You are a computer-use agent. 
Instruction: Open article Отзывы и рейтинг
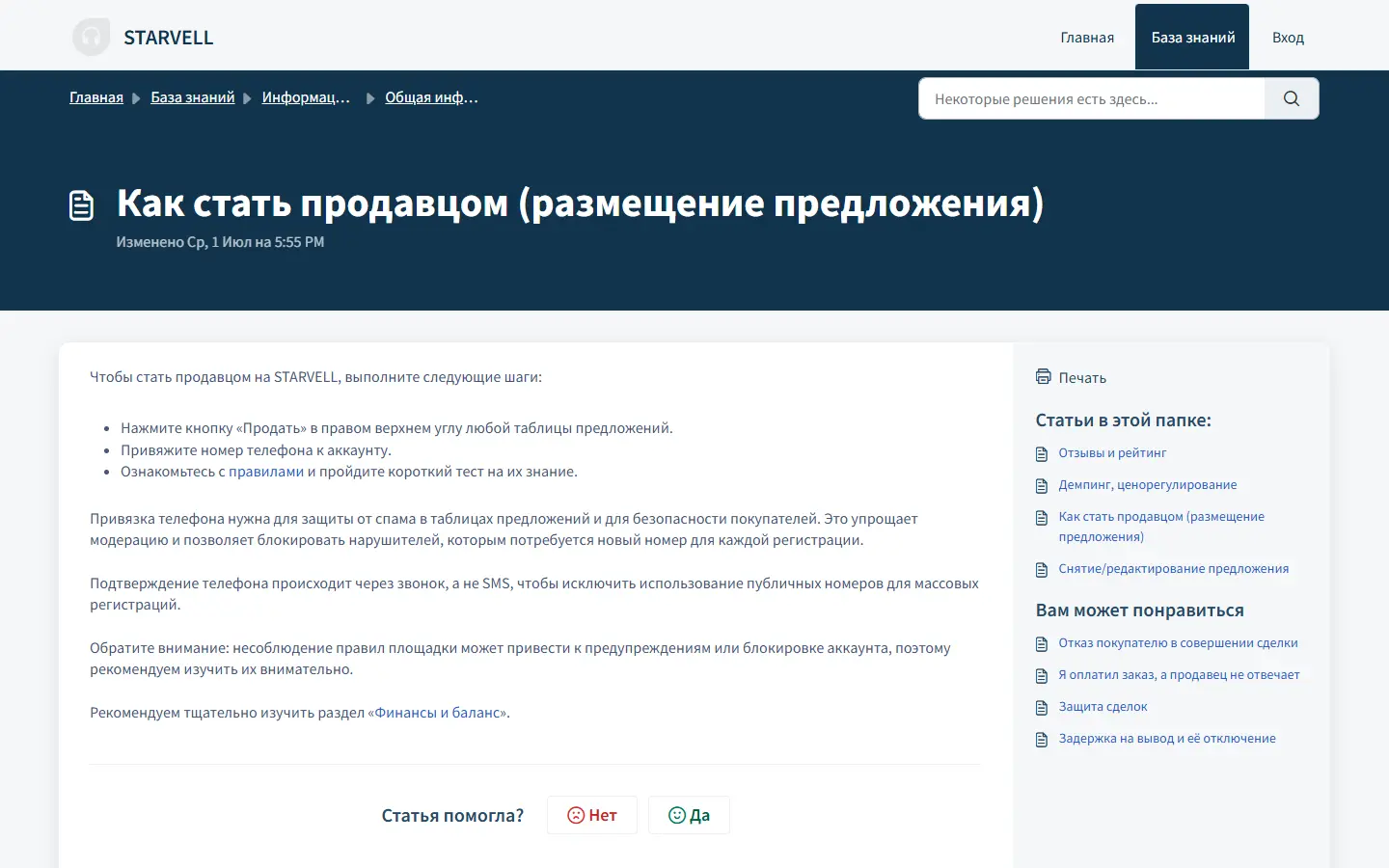point(1112,453)
